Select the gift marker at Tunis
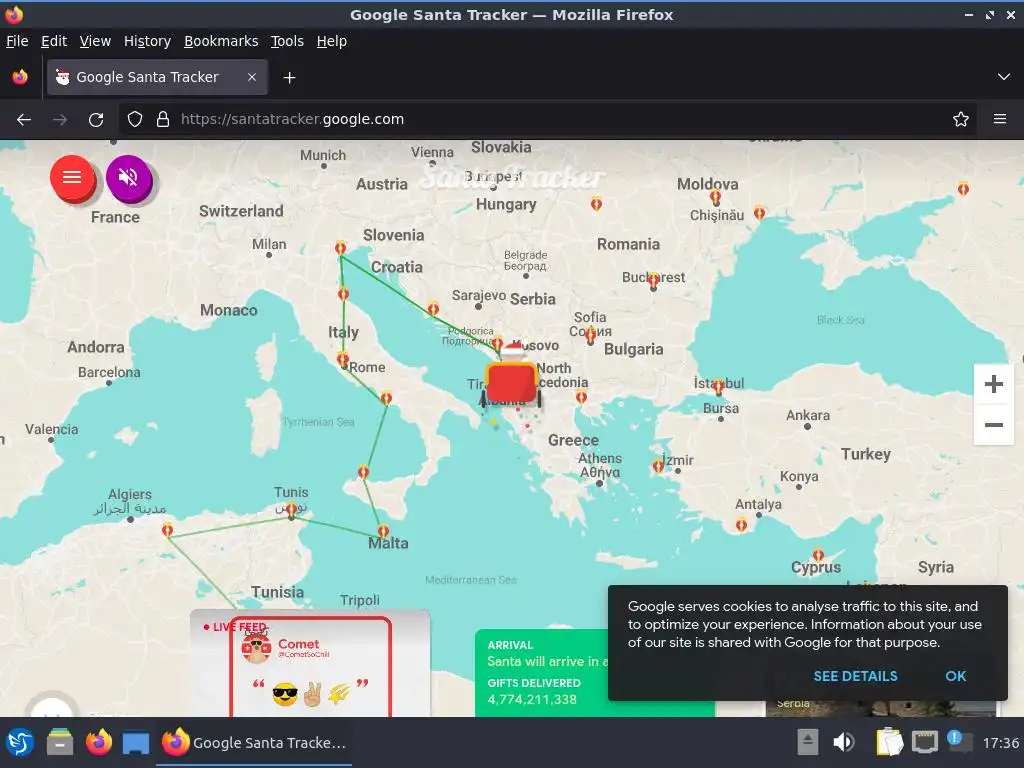This screenshot has width=1024, height=768. pos(291,509)
